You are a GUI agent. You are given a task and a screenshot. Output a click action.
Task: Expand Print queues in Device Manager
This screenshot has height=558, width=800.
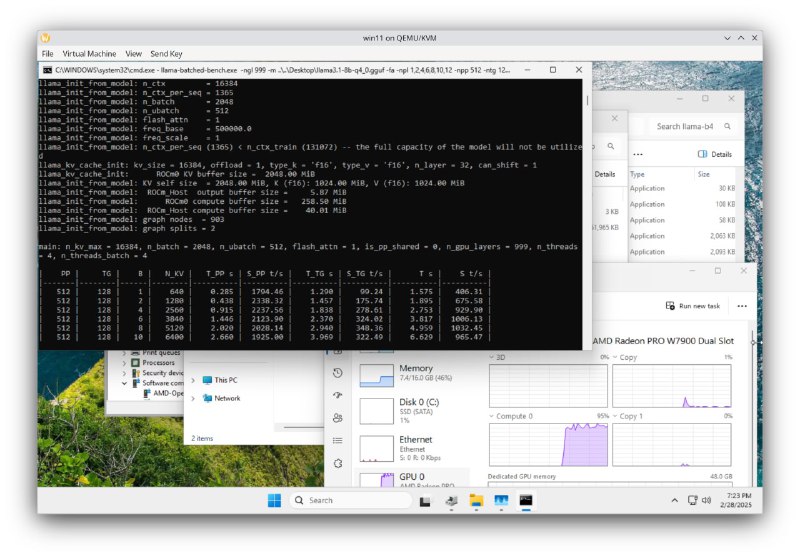(x=124, y=353)
